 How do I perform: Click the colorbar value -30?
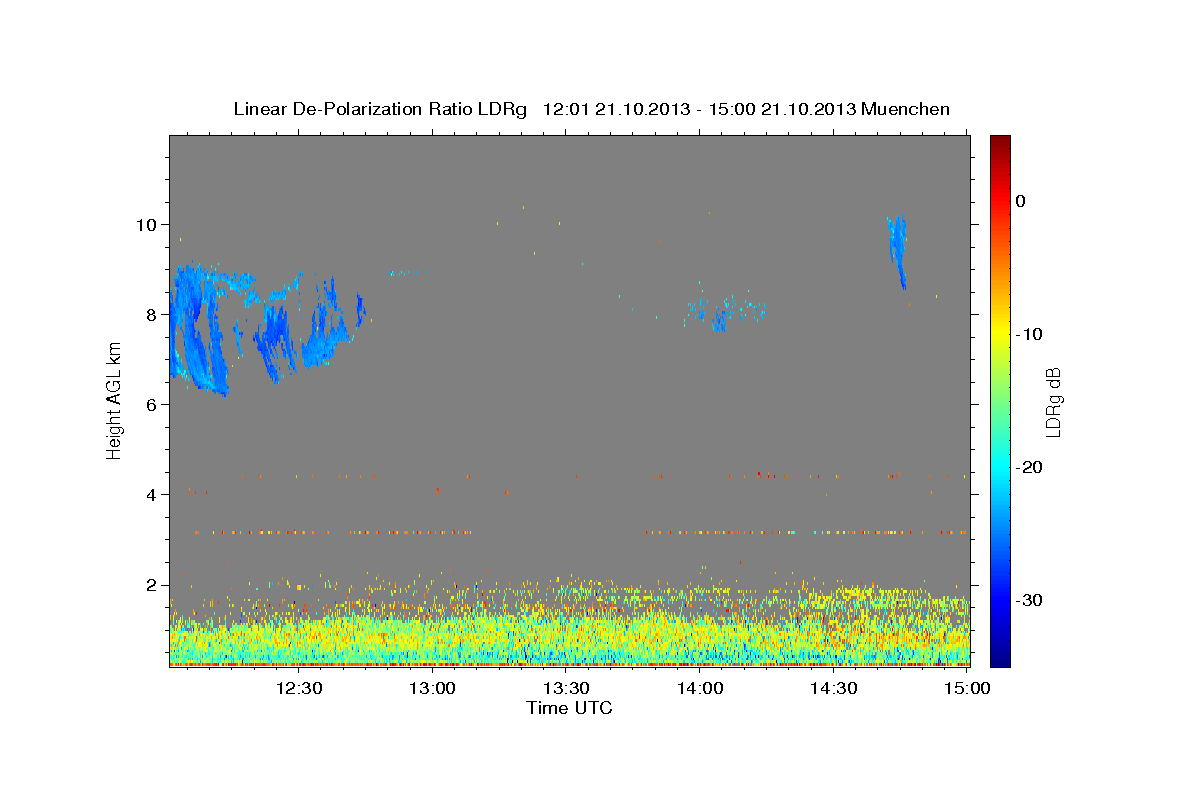(1030, 600)
